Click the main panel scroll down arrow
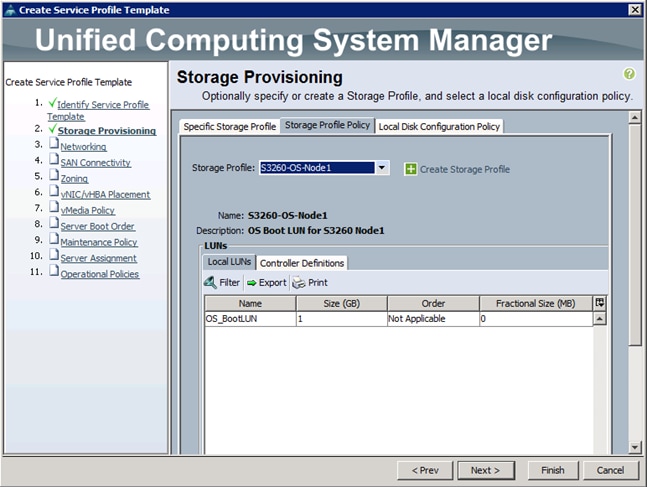The height and width of the screenshot is (487, 647). click(x=635, y=447)
